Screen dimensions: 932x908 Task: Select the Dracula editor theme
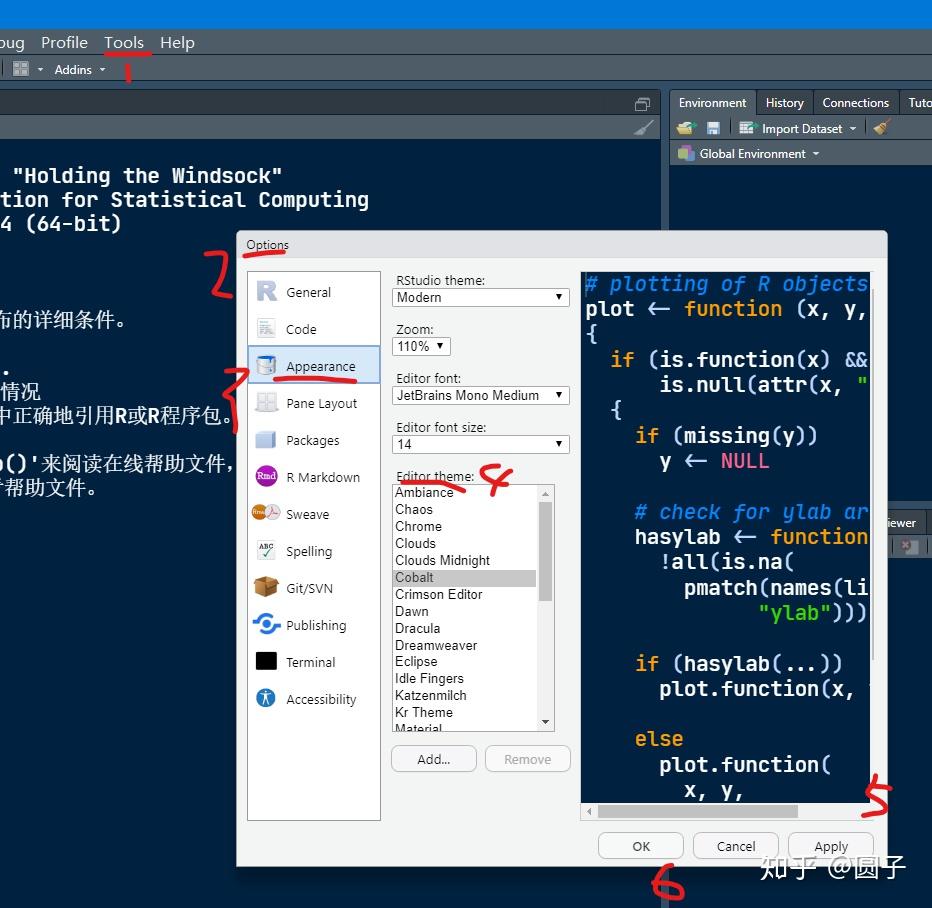point(417,628)
